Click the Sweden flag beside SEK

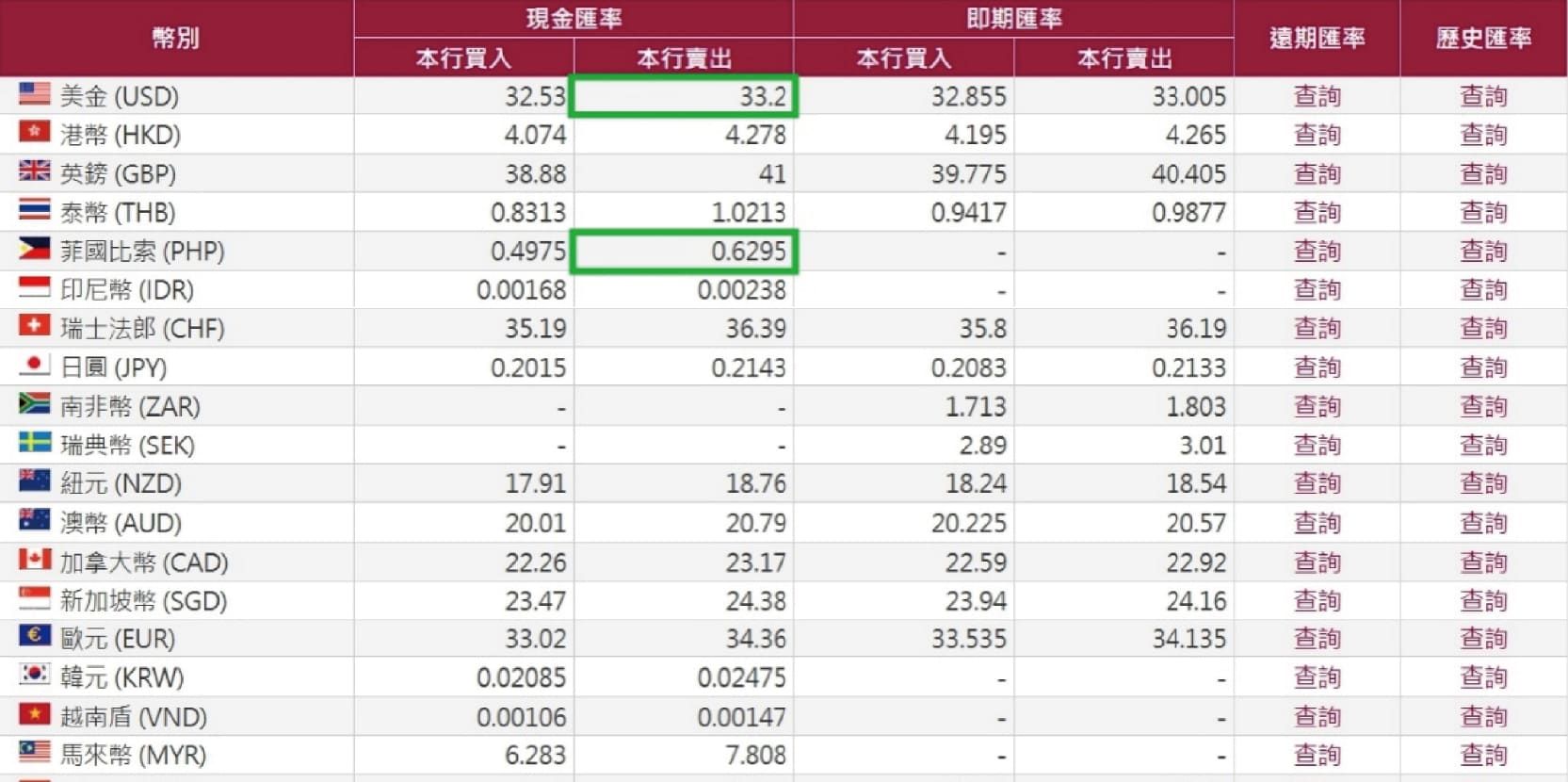coord(35,443)
